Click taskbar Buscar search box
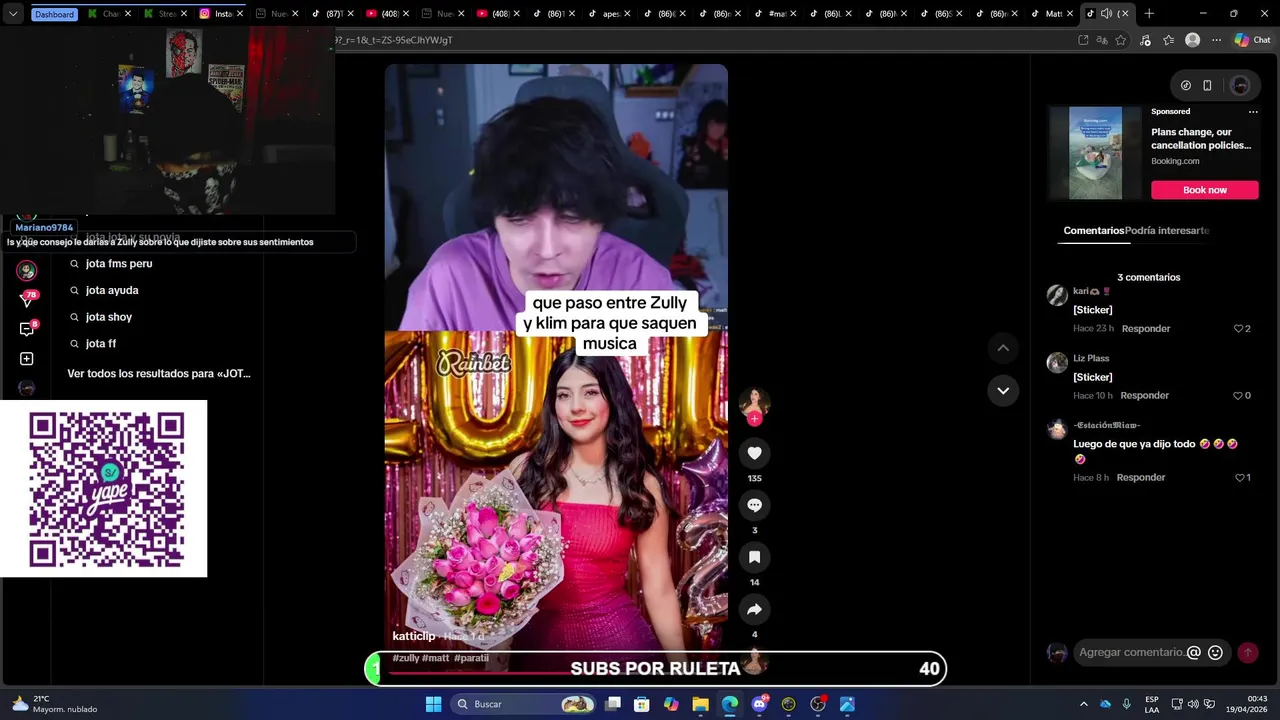The image size is (1280, 720). [525, 704]
